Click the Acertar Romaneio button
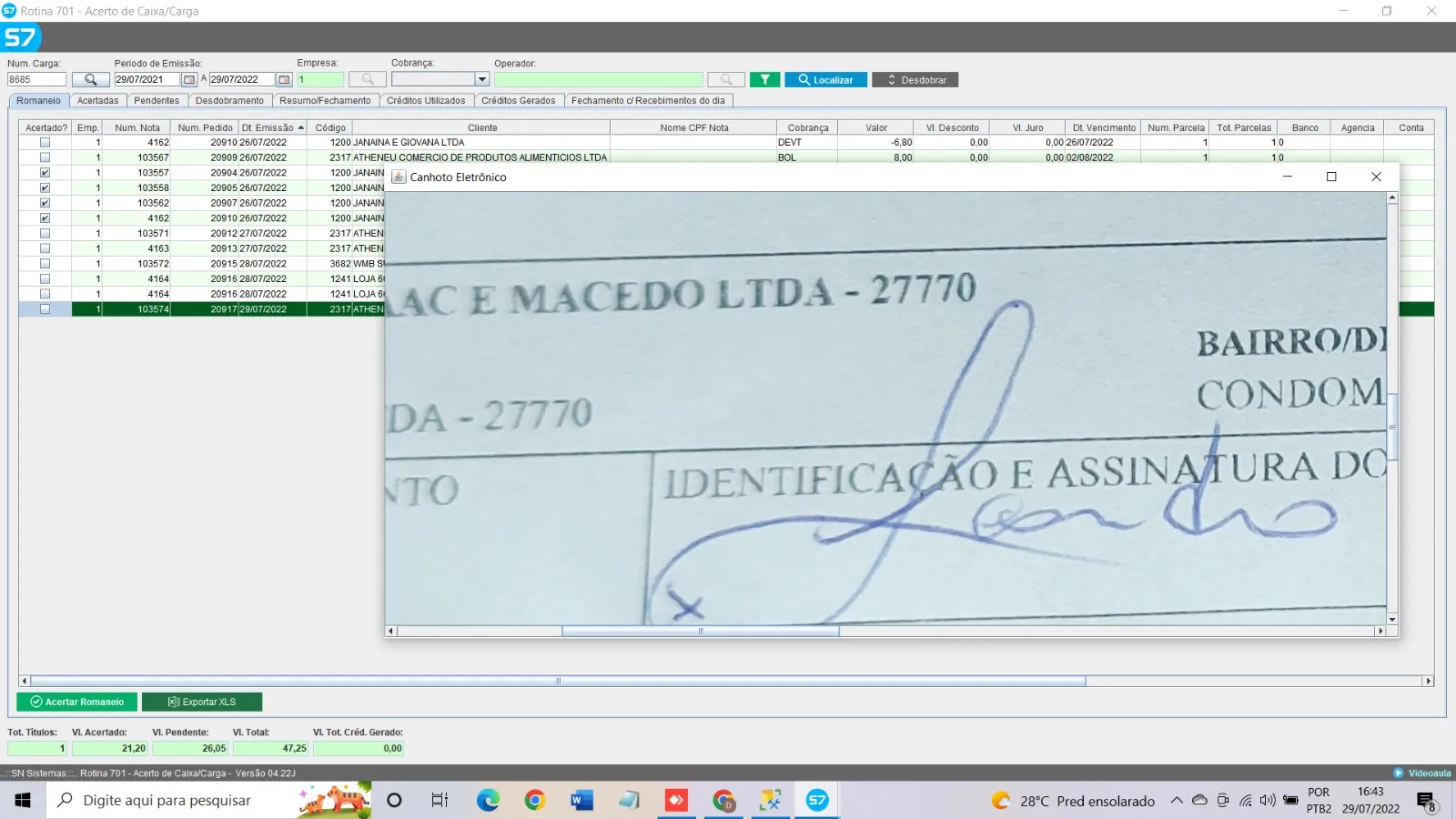 tap(76, 702)
